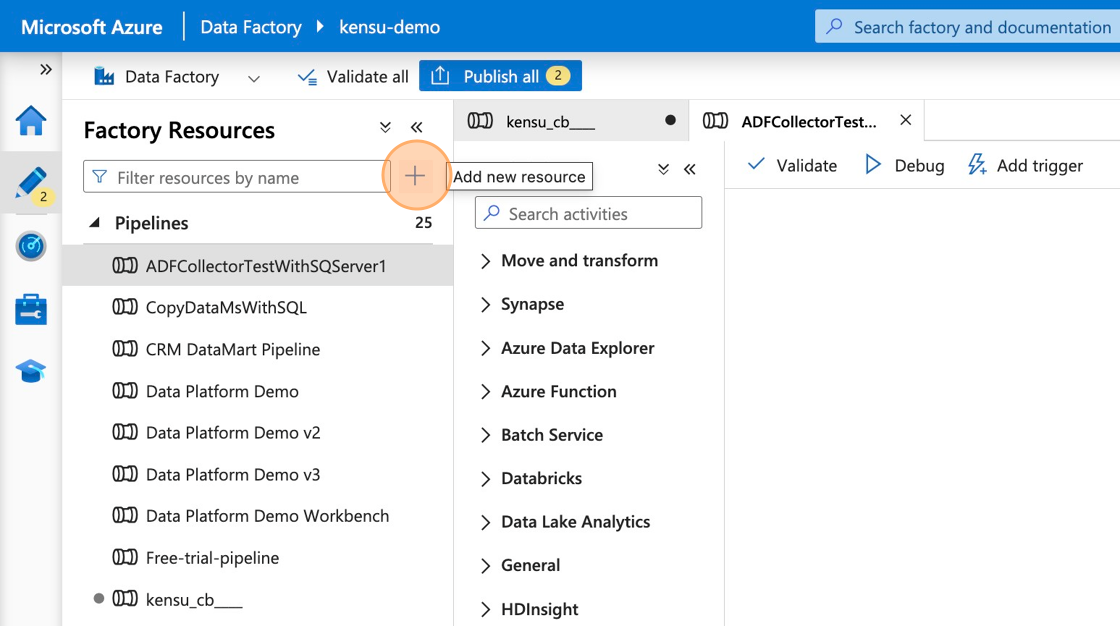Close the ADFCollectorTest tab
The height and width of the screenshot is (626, 1120).
tap(906, 120)
